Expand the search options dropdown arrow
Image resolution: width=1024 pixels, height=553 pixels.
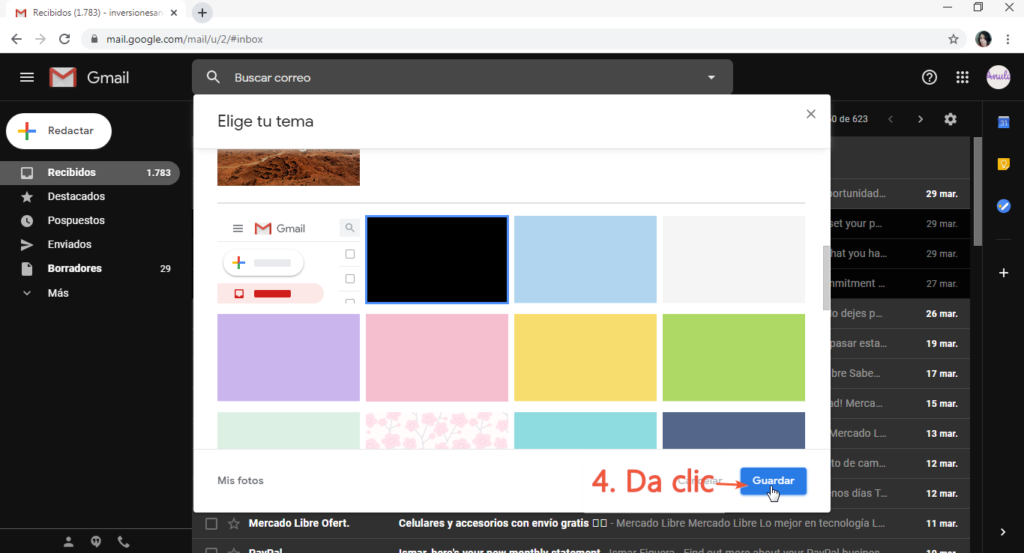tap(711, 77)
